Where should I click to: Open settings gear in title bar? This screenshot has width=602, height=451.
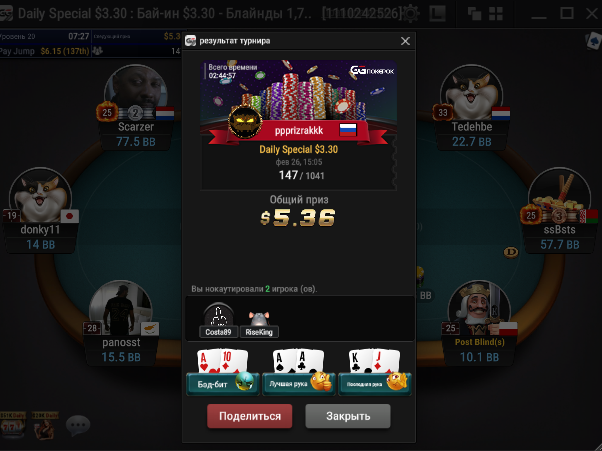(410, 14)
